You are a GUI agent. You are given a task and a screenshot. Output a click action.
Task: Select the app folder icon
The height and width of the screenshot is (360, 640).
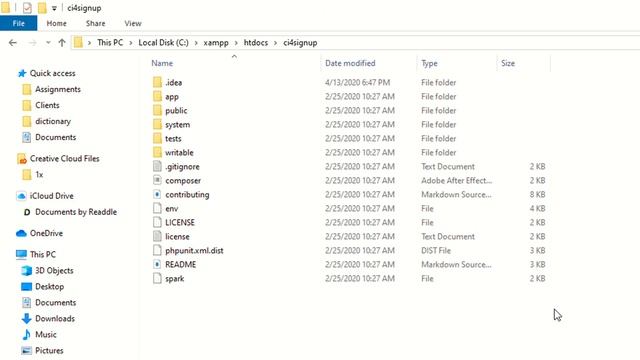(158, 96)
